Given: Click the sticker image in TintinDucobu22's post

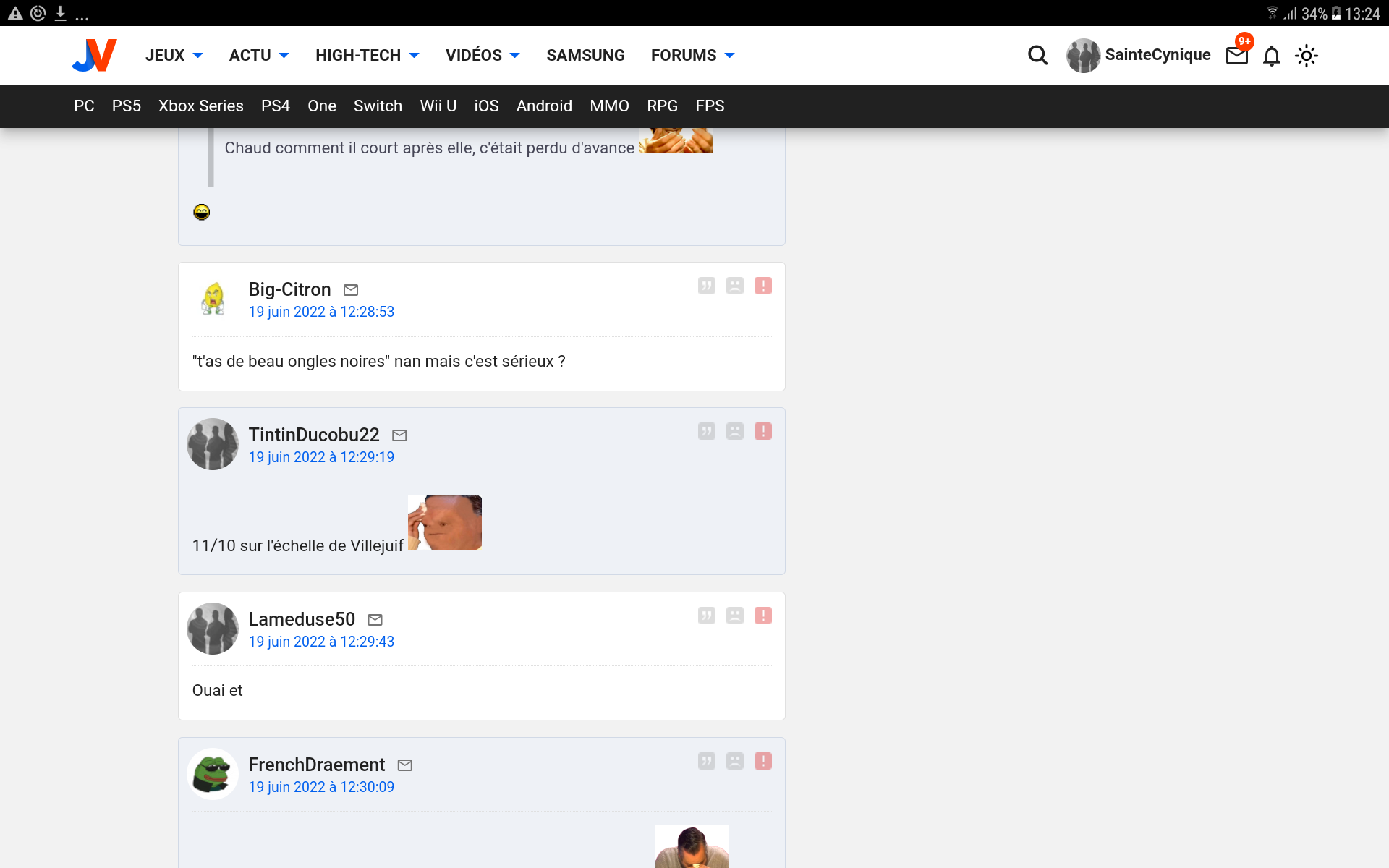Looking at the screenshot, I should click(444, 522).
